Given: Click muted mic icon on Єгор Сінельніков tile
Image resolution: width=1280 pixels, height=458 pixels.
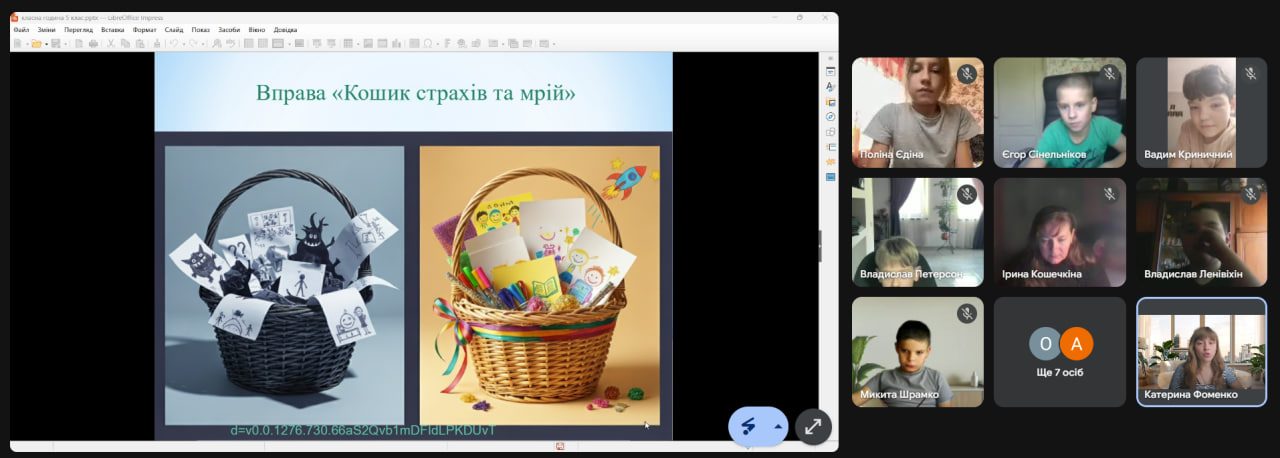Looking at the screenshot, I should (1108, 74).
